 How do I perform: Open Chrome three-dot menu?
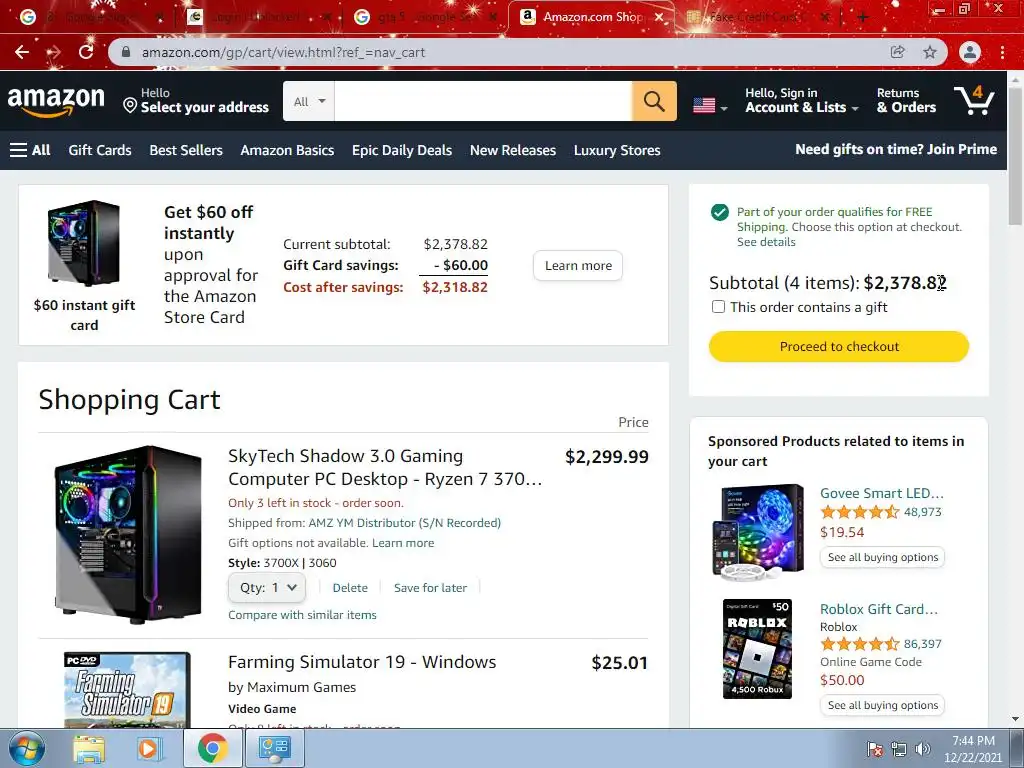pos(1002,52)
